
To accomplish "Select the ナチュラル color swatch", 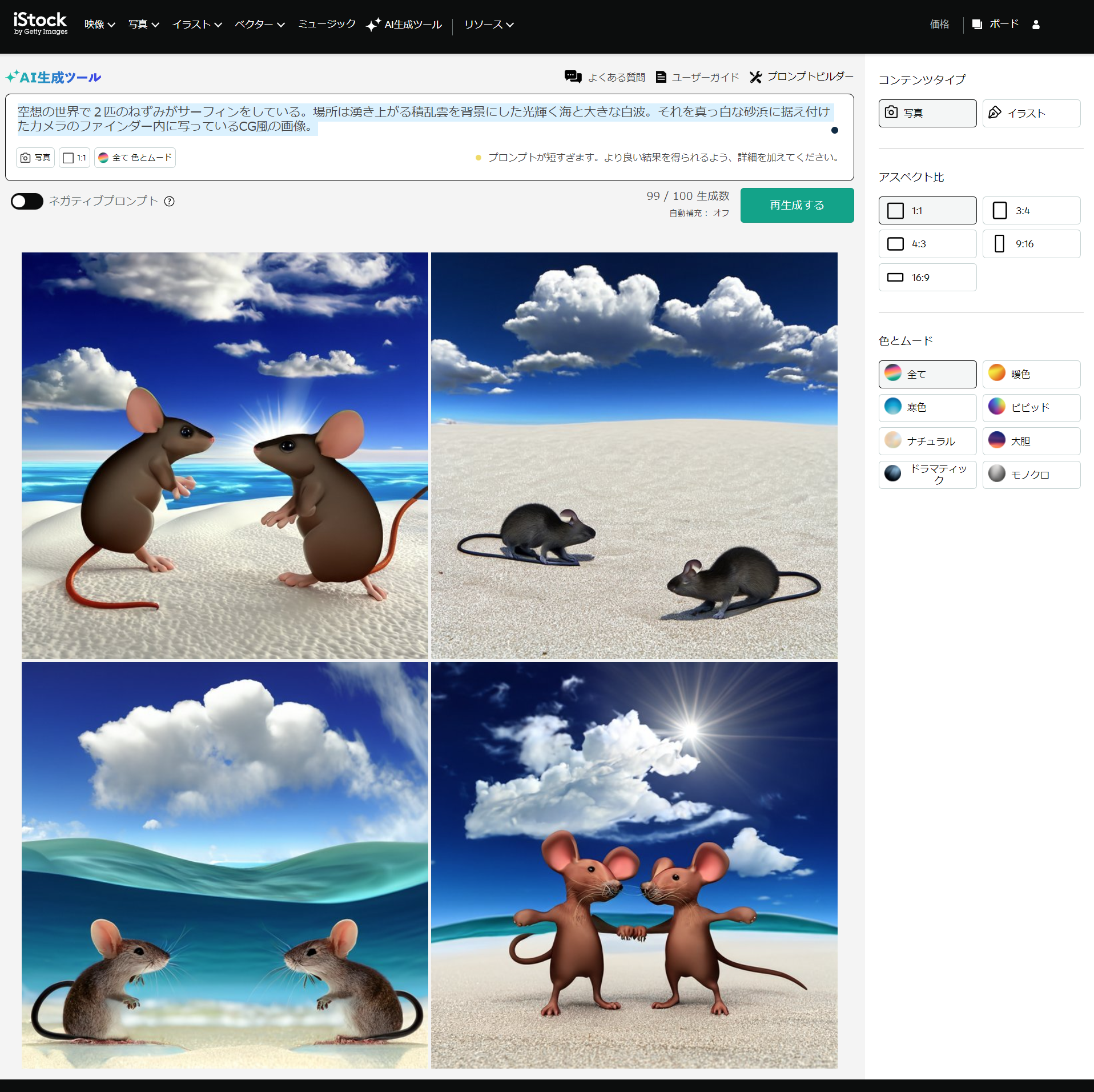I will point(927,441).
